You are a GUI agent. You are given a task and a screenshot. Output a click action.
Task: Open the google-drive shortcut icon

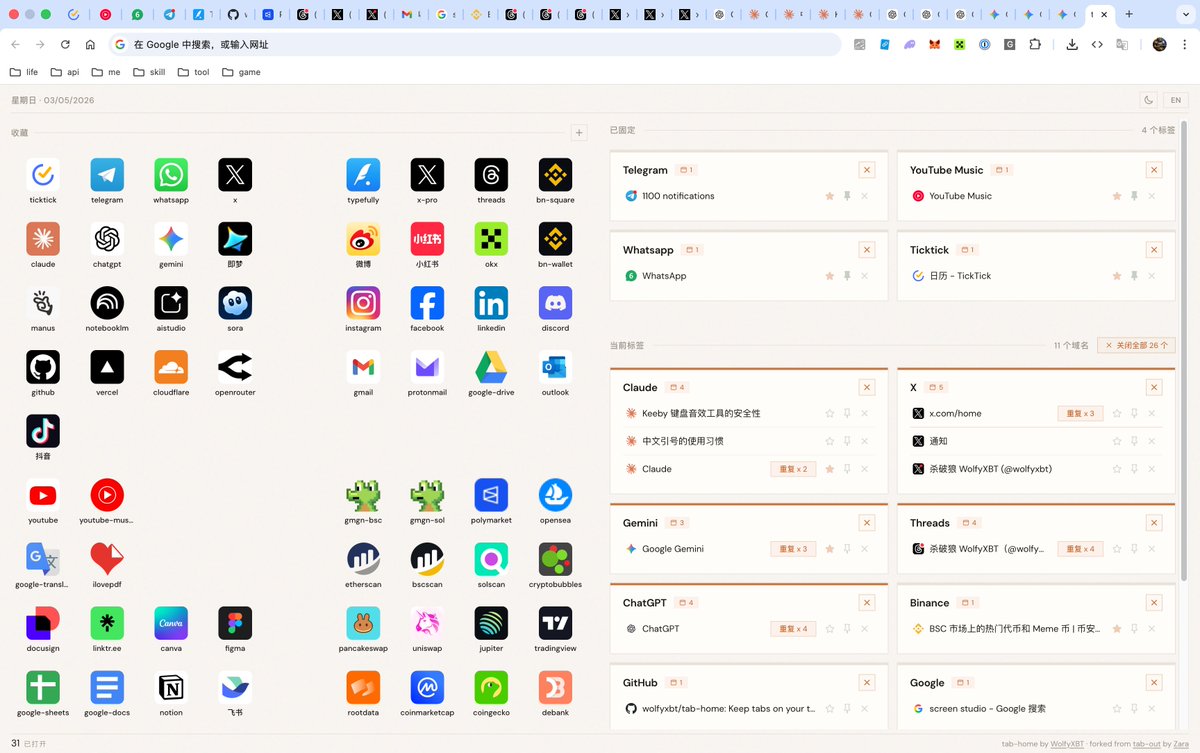491,367
